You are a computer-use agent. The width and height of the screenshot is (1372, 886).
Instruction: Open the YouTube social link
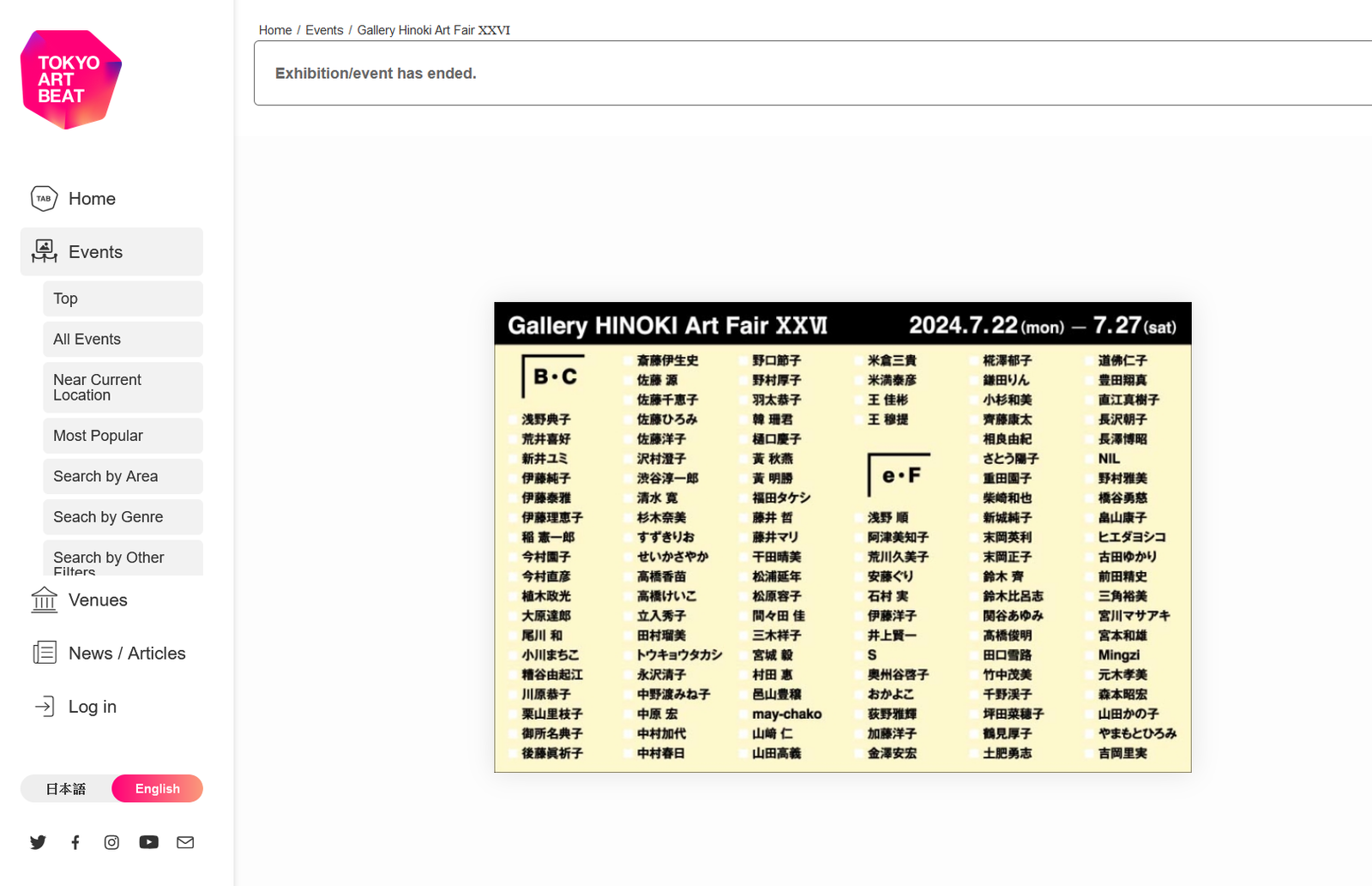click(149, 842)
